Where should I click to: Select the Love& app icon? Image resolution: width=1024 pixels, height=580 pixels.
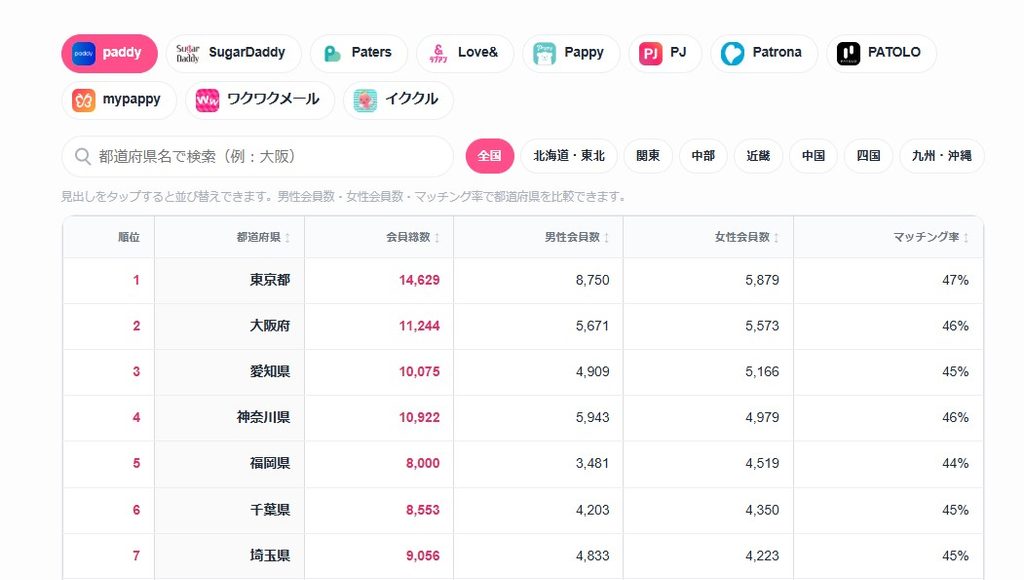pos(438,54)
